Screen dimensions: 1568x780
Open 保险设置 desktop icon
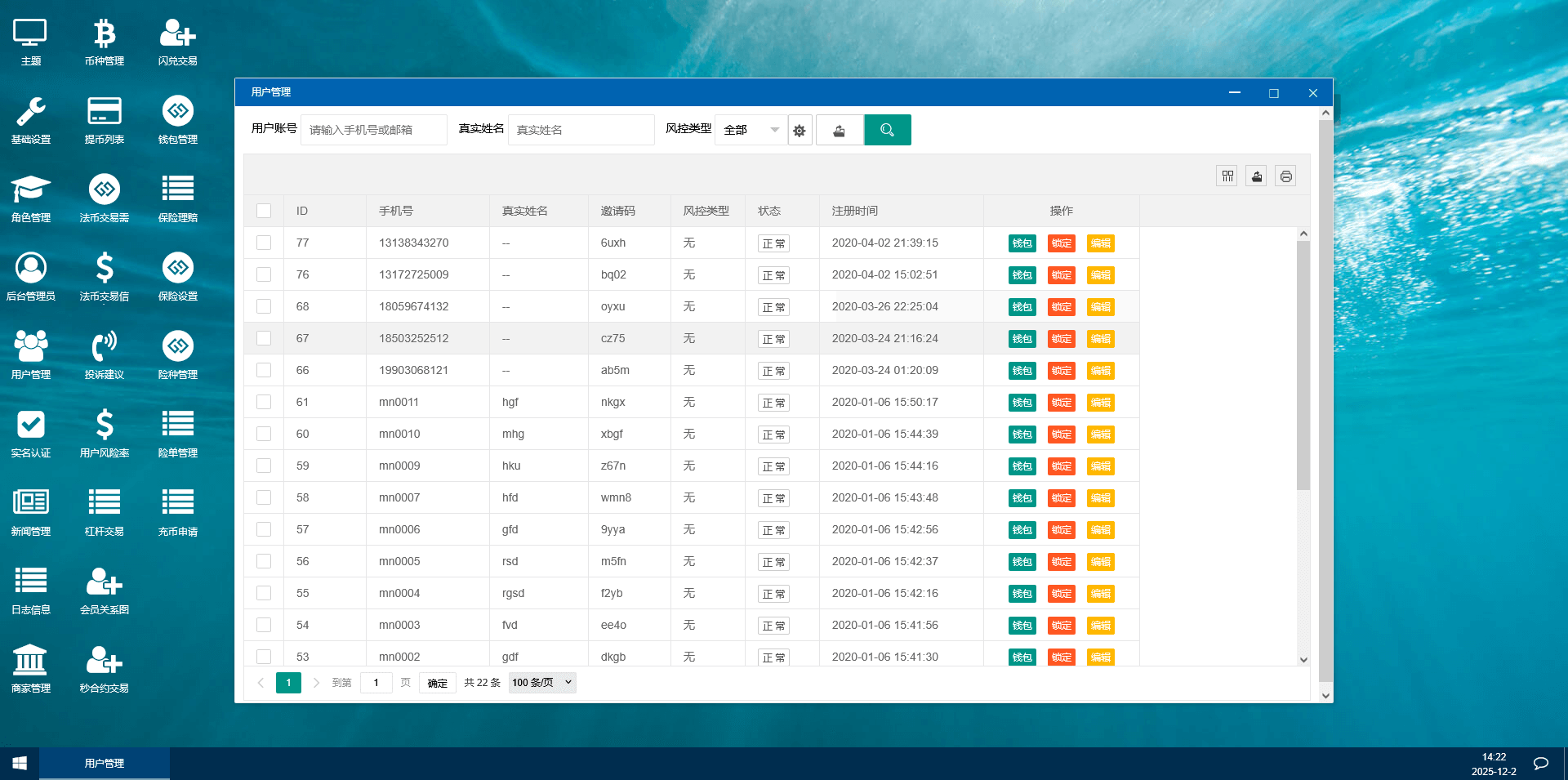[x=177, y=276]
